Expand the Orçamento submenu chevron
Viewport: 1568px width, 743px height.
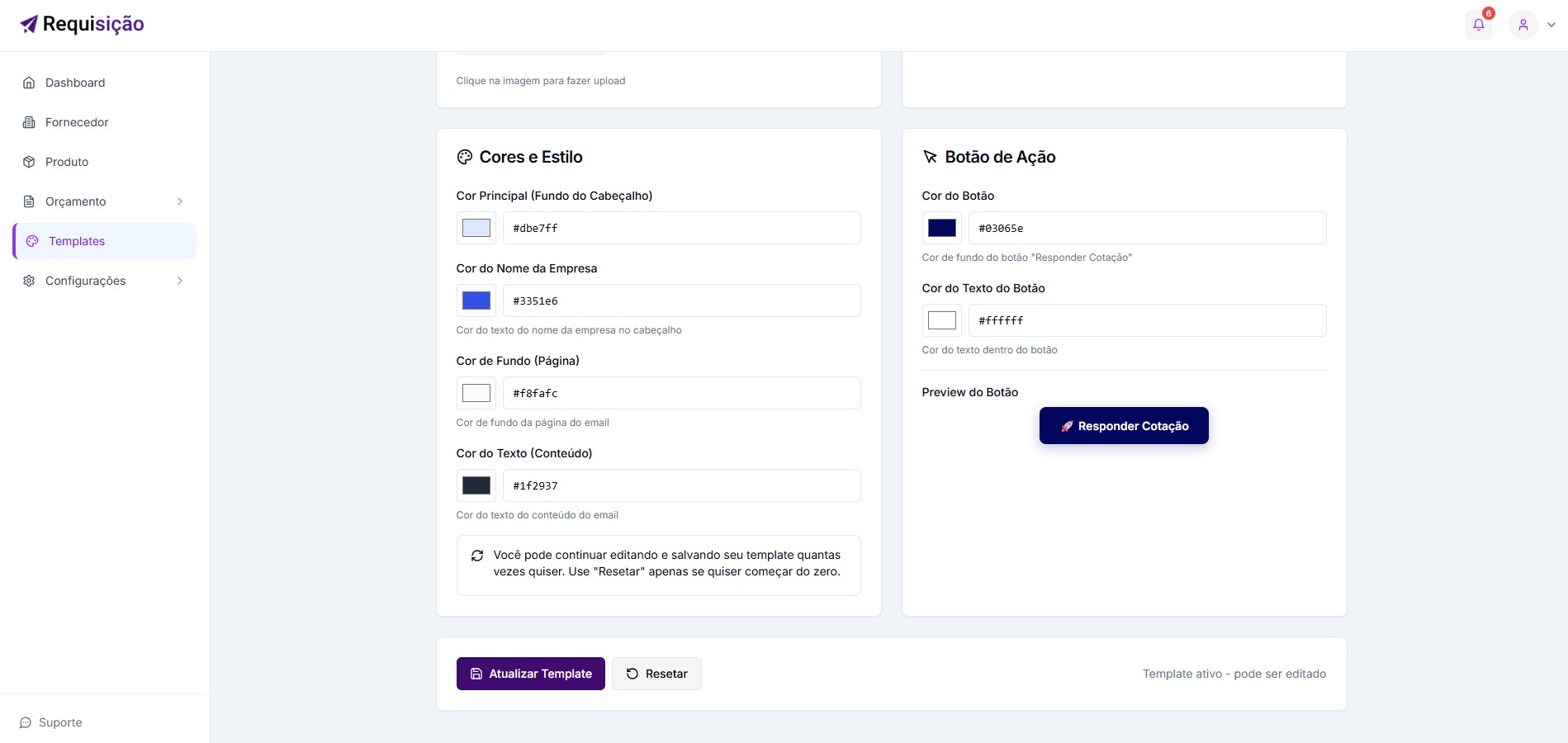coord(180,201)
